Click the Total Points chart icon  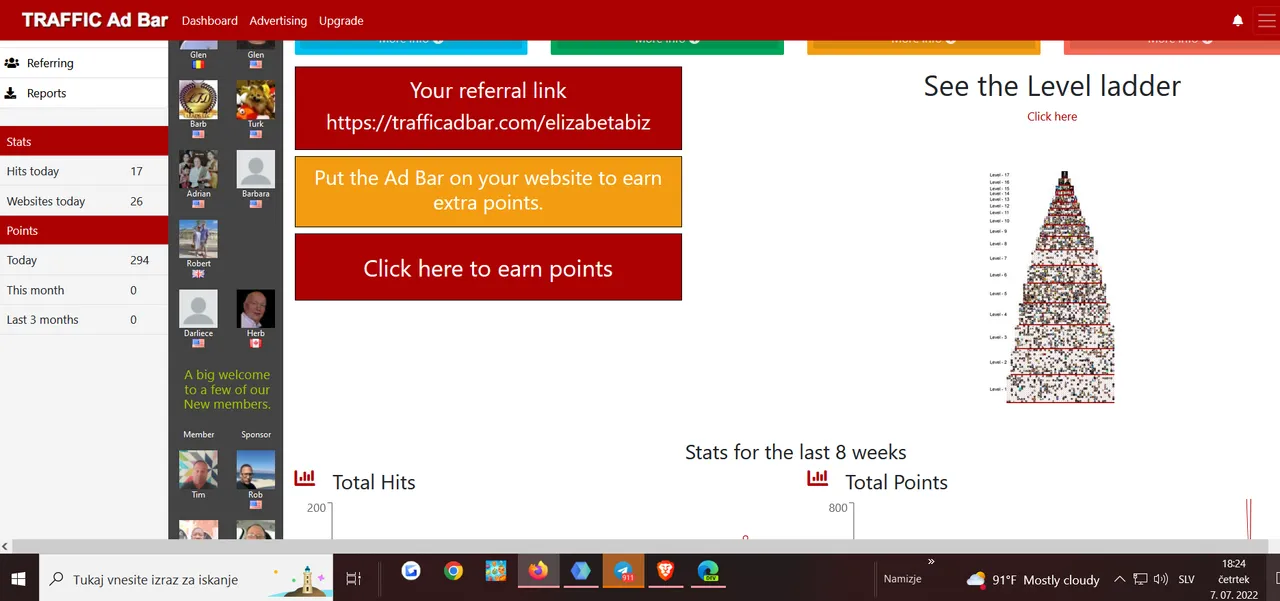coord(818,478)
